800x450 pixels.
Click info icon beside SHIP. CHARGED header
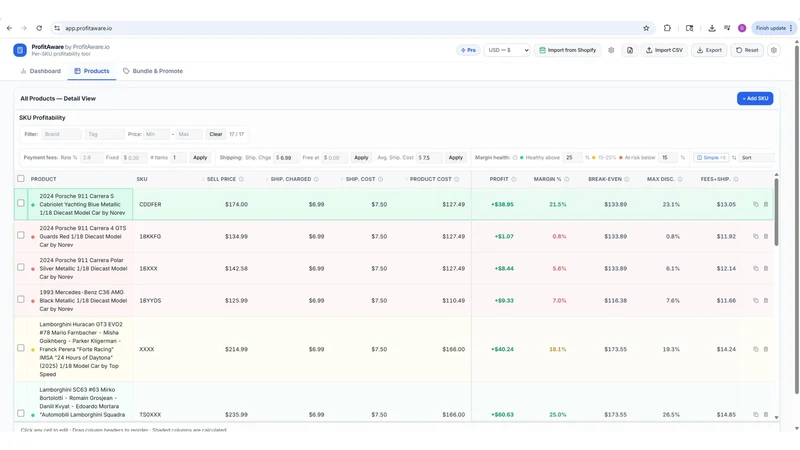coord(316,179)
